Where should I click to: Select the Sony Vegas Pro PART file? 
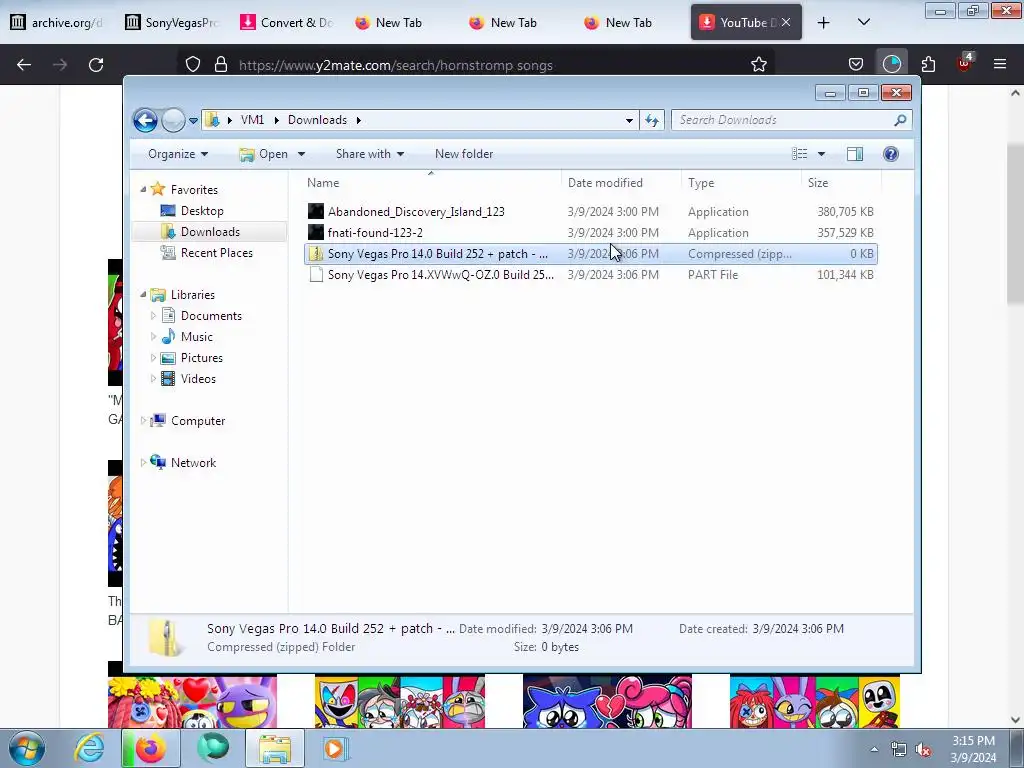[590, 275]
